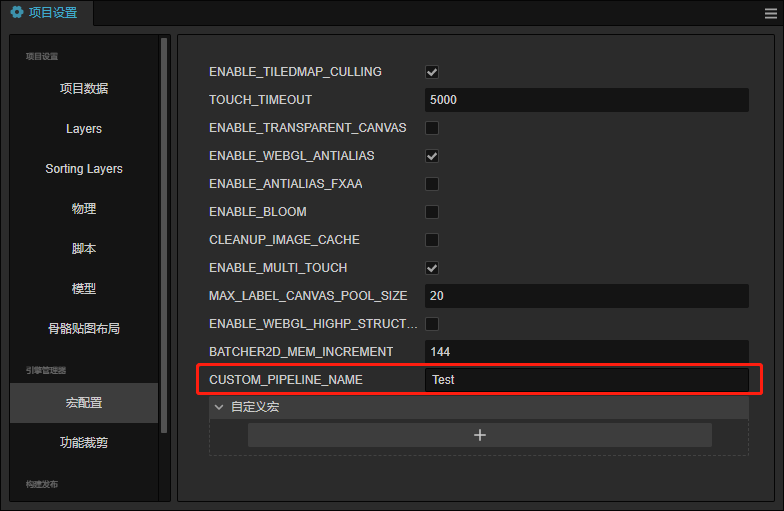
Task: Click the TOUCH_TIMEOUT label
Action: (x=260, y=100)
